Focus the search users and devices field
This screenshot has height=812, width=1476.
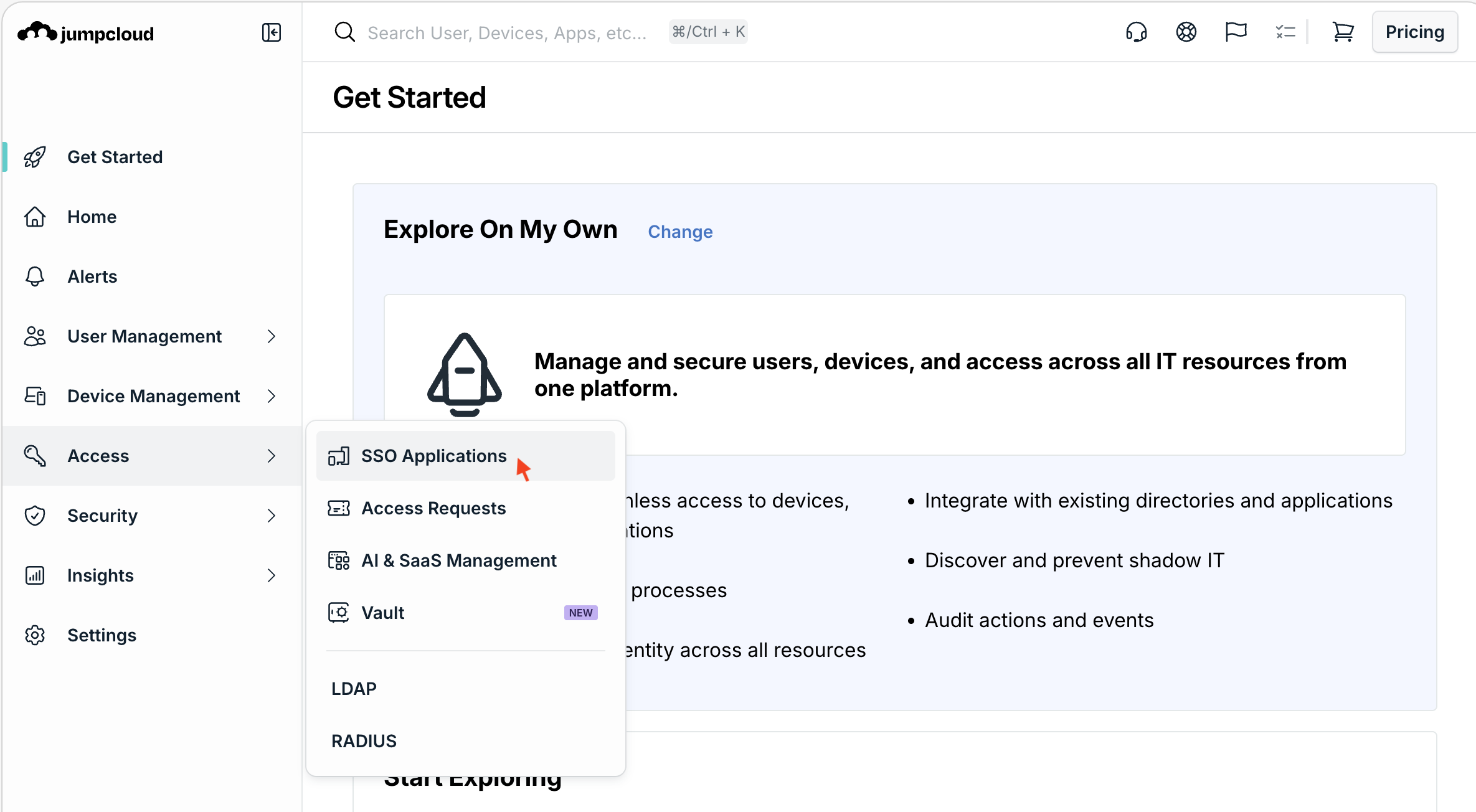507,32
